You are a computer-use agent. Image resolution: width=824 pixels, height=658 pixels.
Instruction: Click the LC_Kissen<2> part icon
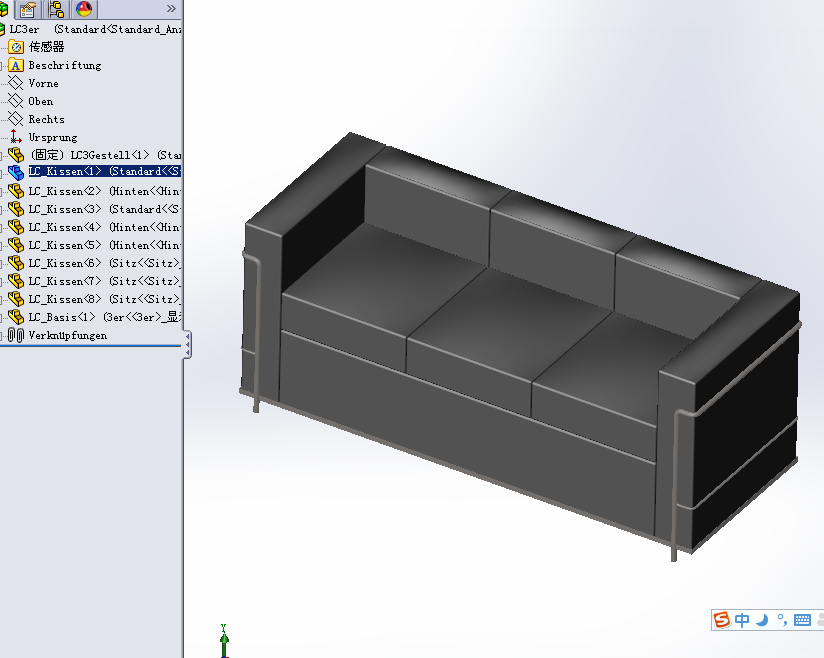16,191
